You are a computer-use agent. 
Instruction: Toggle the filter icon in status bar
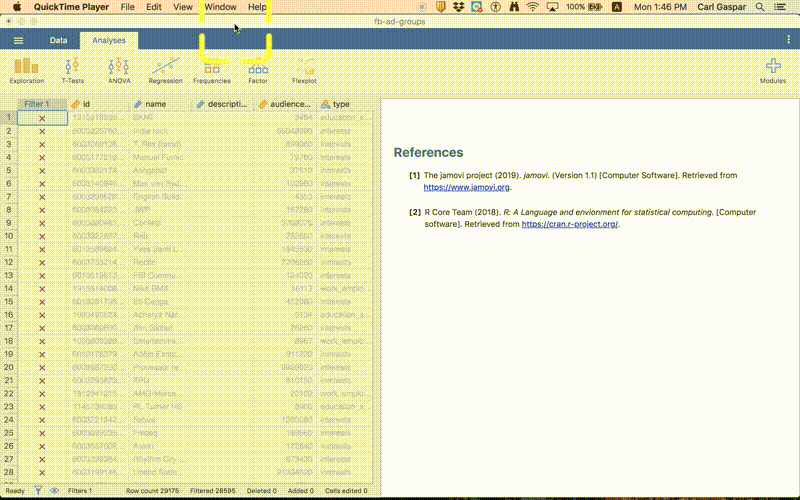point(38,491)
